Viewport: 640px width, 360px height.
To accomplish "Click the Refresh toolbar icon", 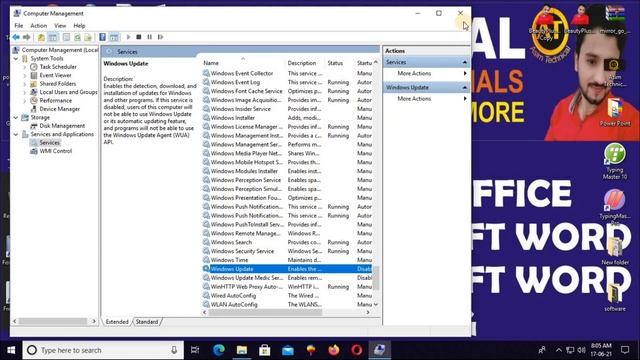I will click(77, 37).
